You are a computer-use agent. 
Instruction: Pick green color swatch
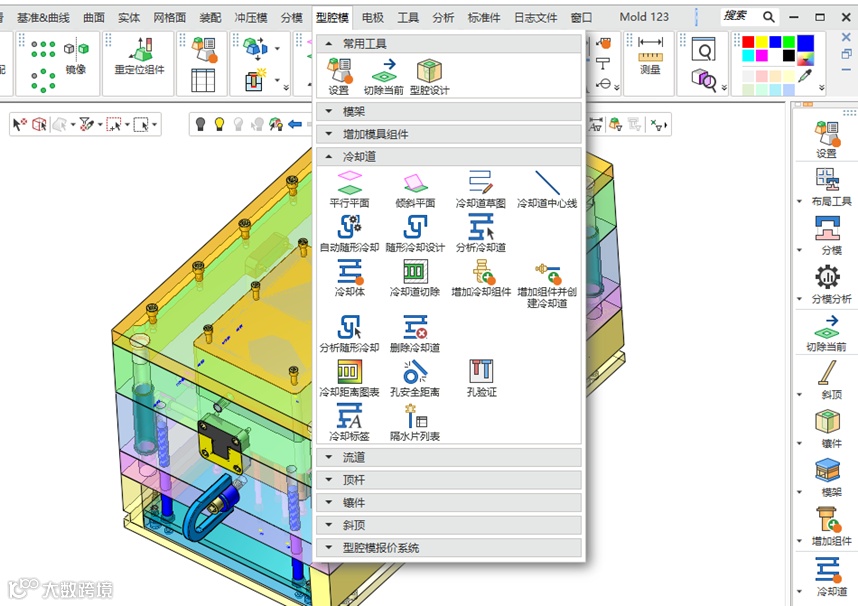pyautogui.click(x=789, y=42)
